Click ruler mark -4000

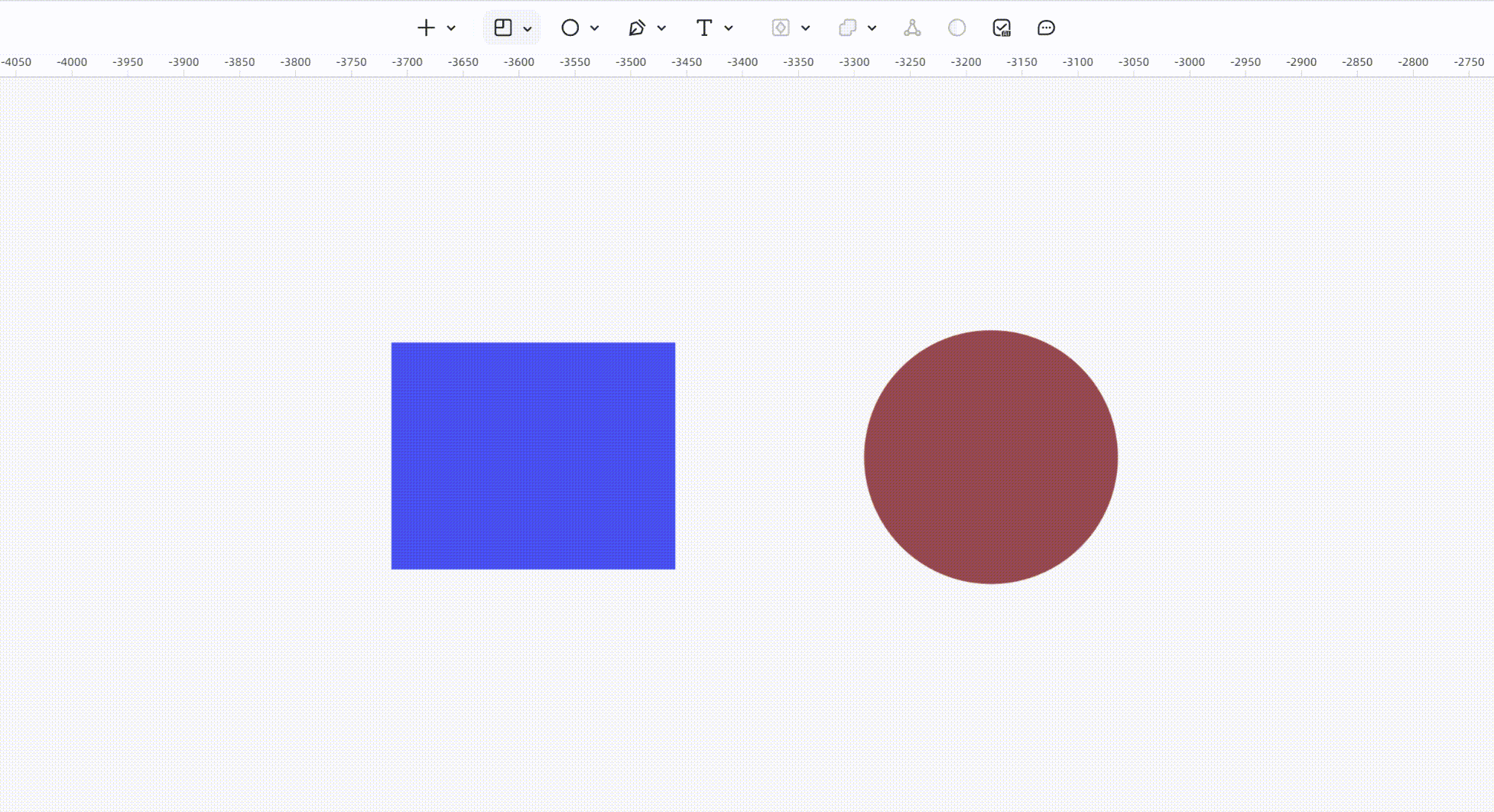click(72, 62)
